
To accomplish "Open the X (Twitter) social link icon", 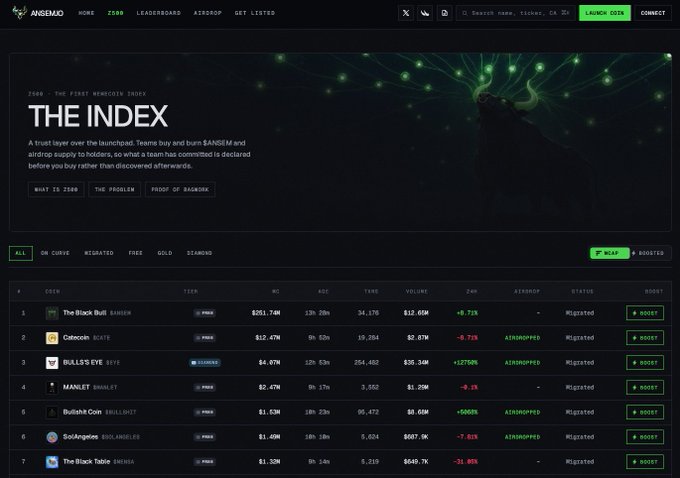I will [x=405, y=13].
